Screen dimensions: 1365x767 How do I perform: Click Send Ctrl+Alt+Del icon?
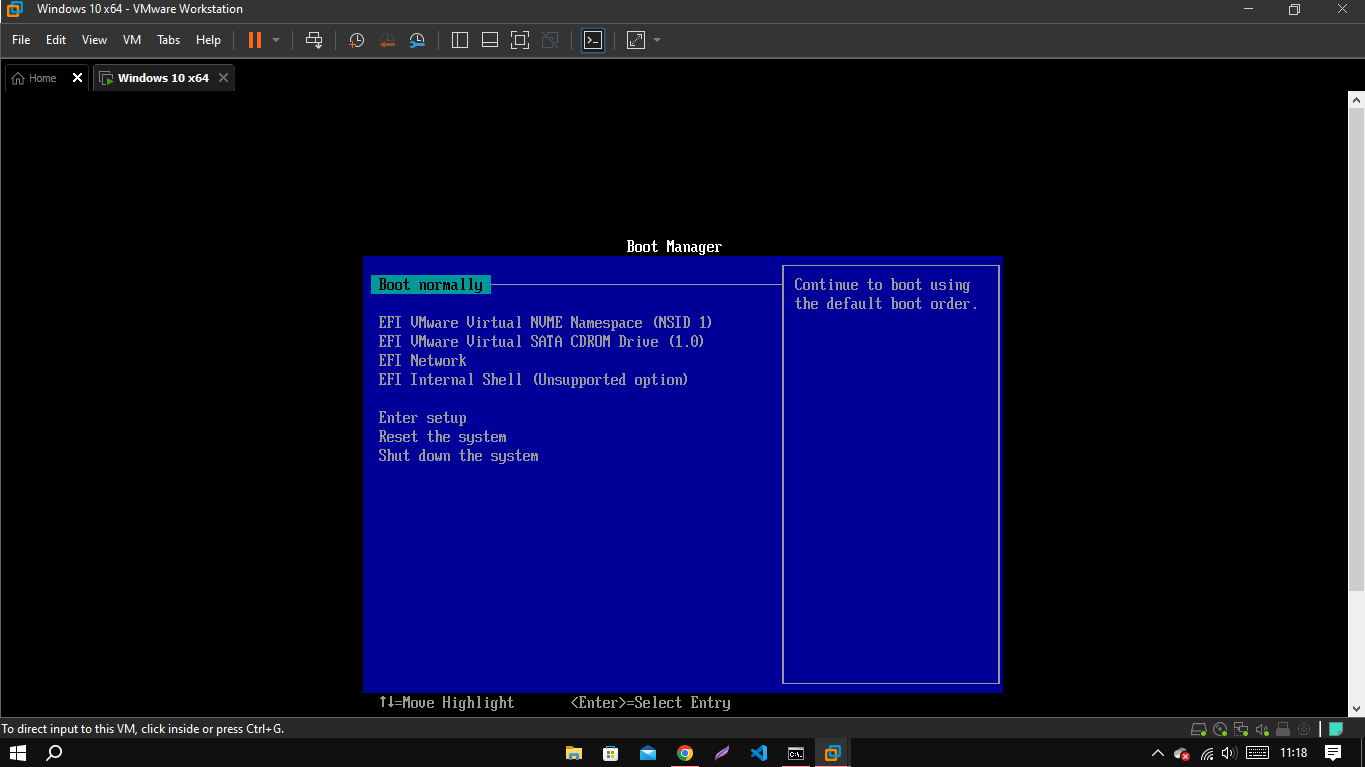314,40
